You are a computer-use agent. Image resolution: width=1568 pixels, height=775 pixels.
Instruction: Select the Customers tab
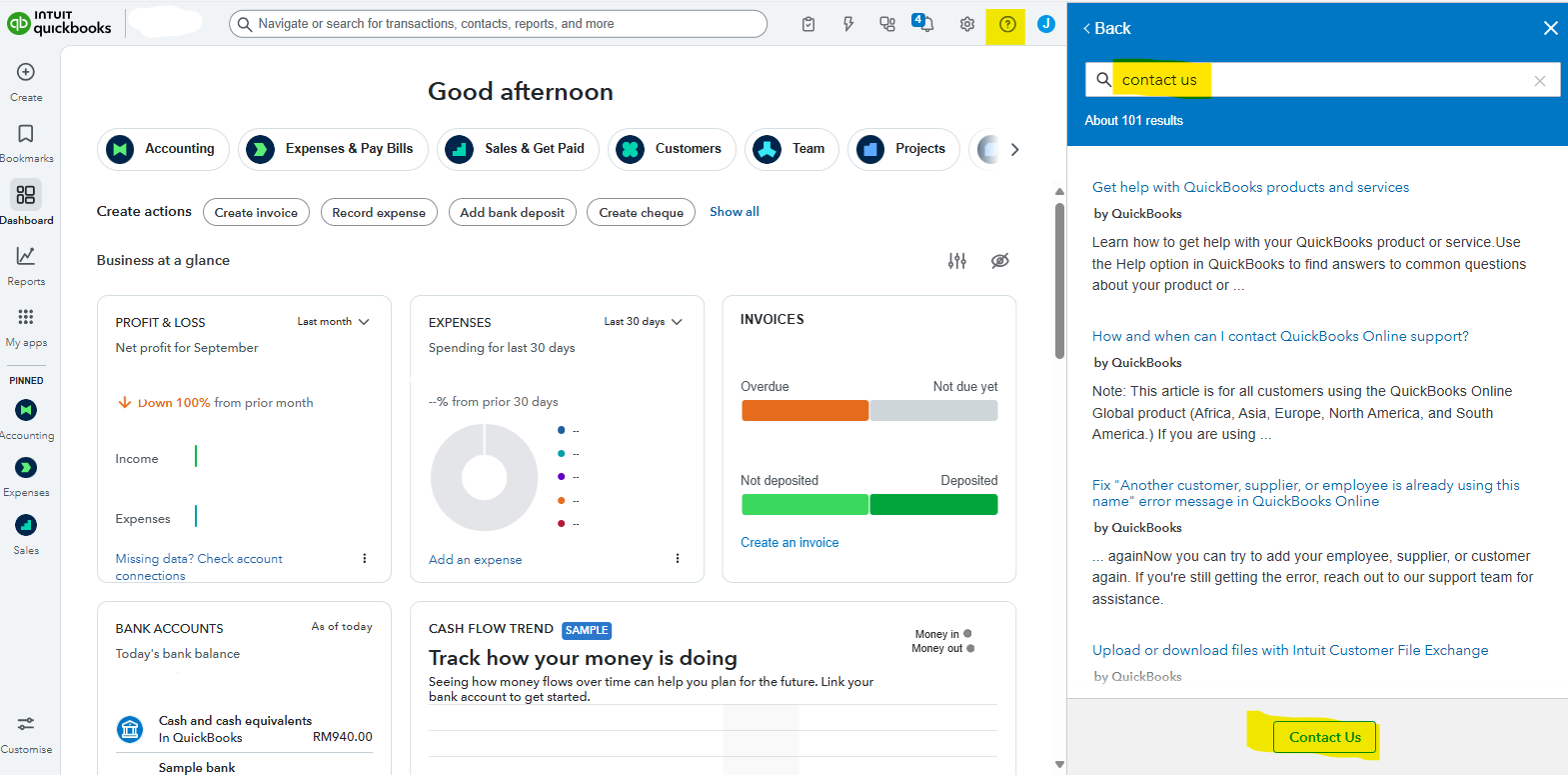coord(672,149)
